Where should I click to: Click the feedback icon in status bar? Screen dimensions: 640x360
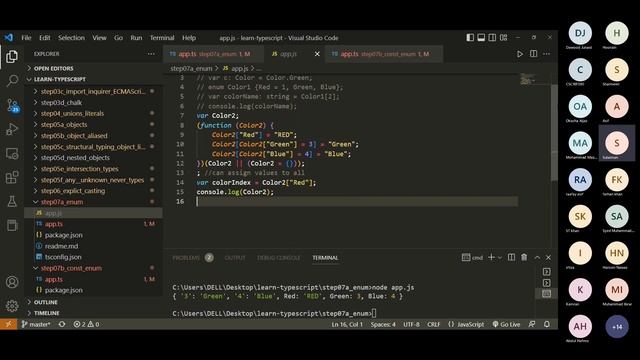coord(532,324)
